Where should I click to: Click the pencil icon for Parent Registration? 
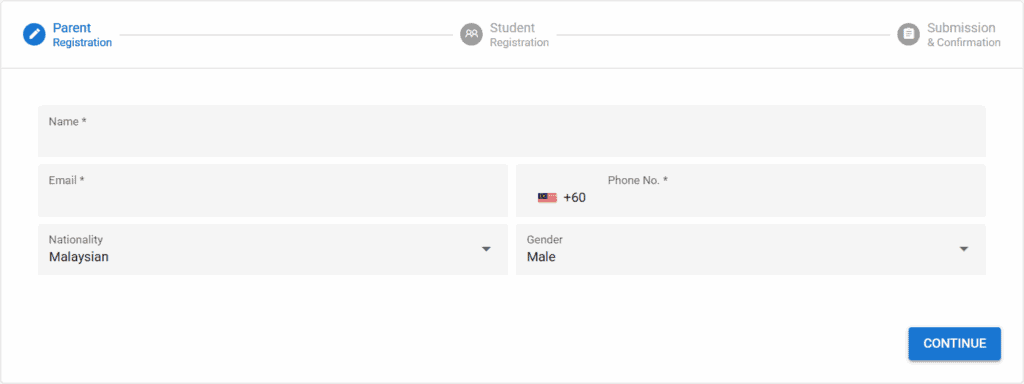tap(34, 35)
